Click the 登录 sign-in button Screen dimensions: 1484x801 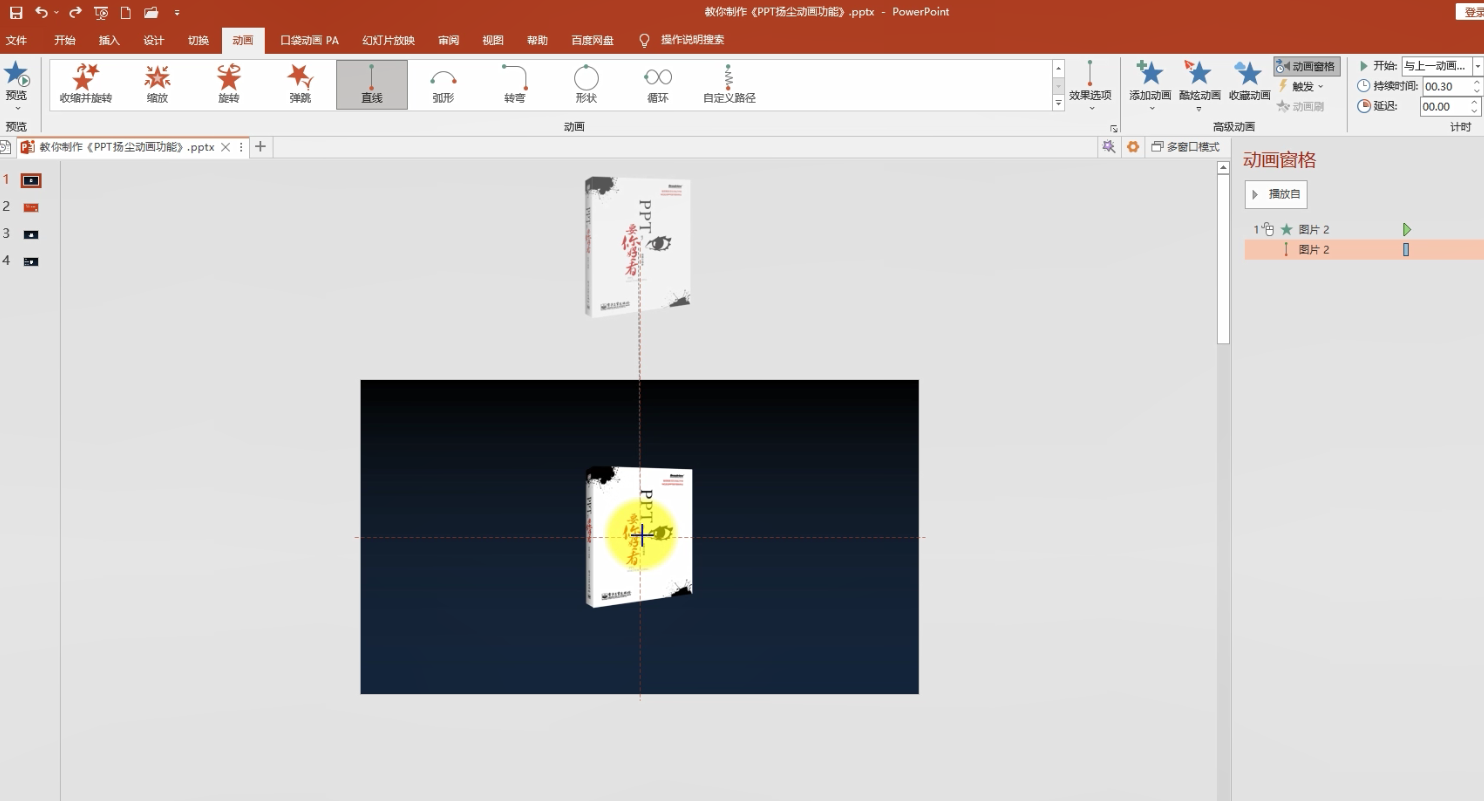[x=1471, y=12]
